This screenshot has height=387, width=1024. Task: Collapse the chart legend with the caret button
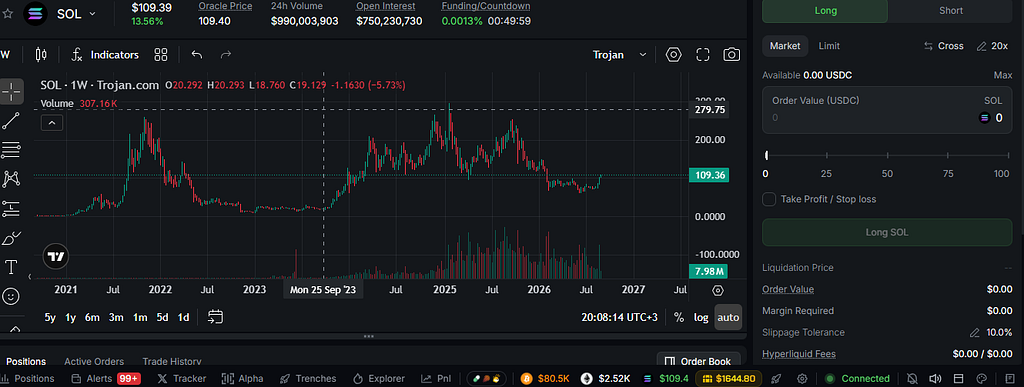[52, 122]
